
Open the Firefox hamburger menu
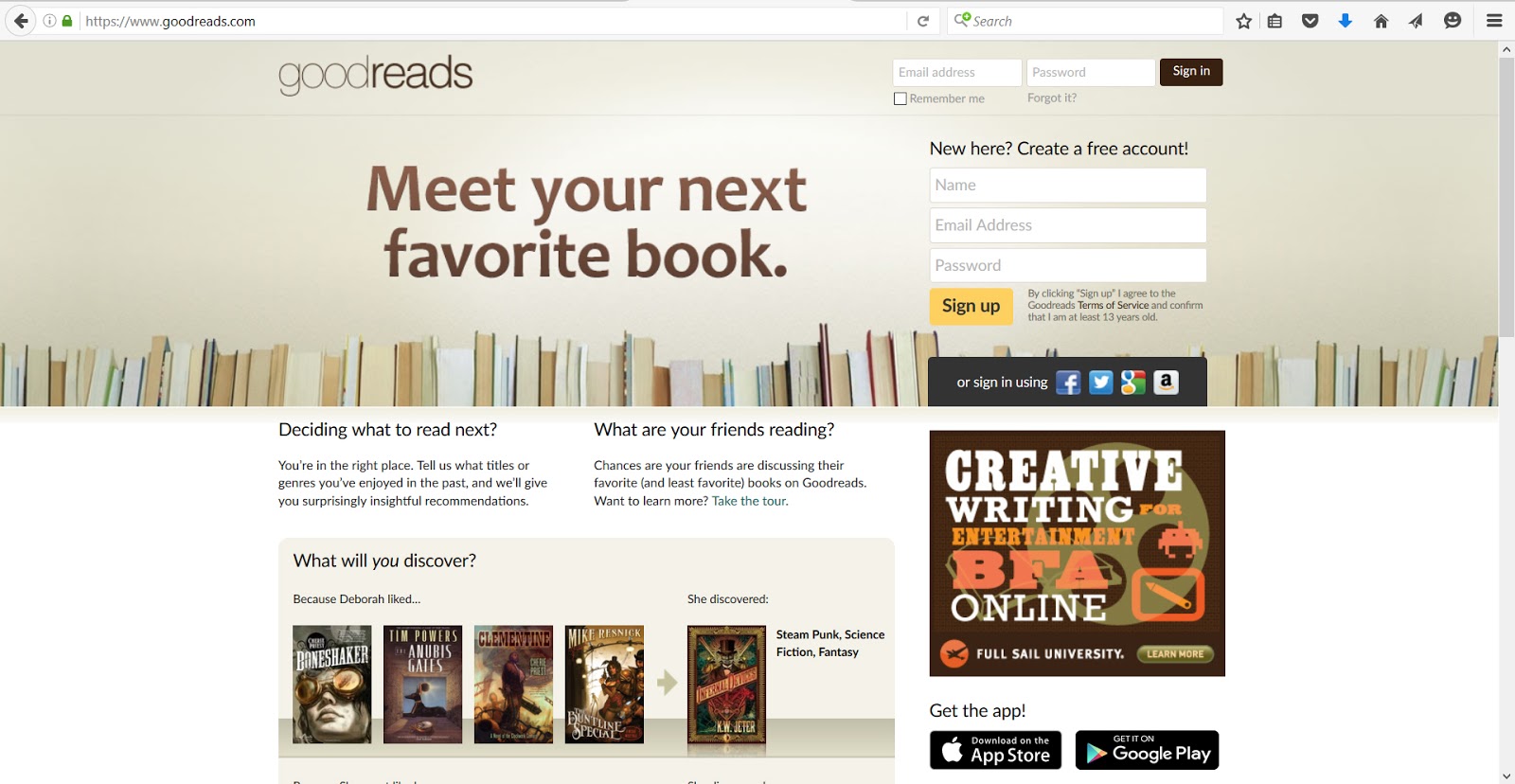tap(1494, 21)
